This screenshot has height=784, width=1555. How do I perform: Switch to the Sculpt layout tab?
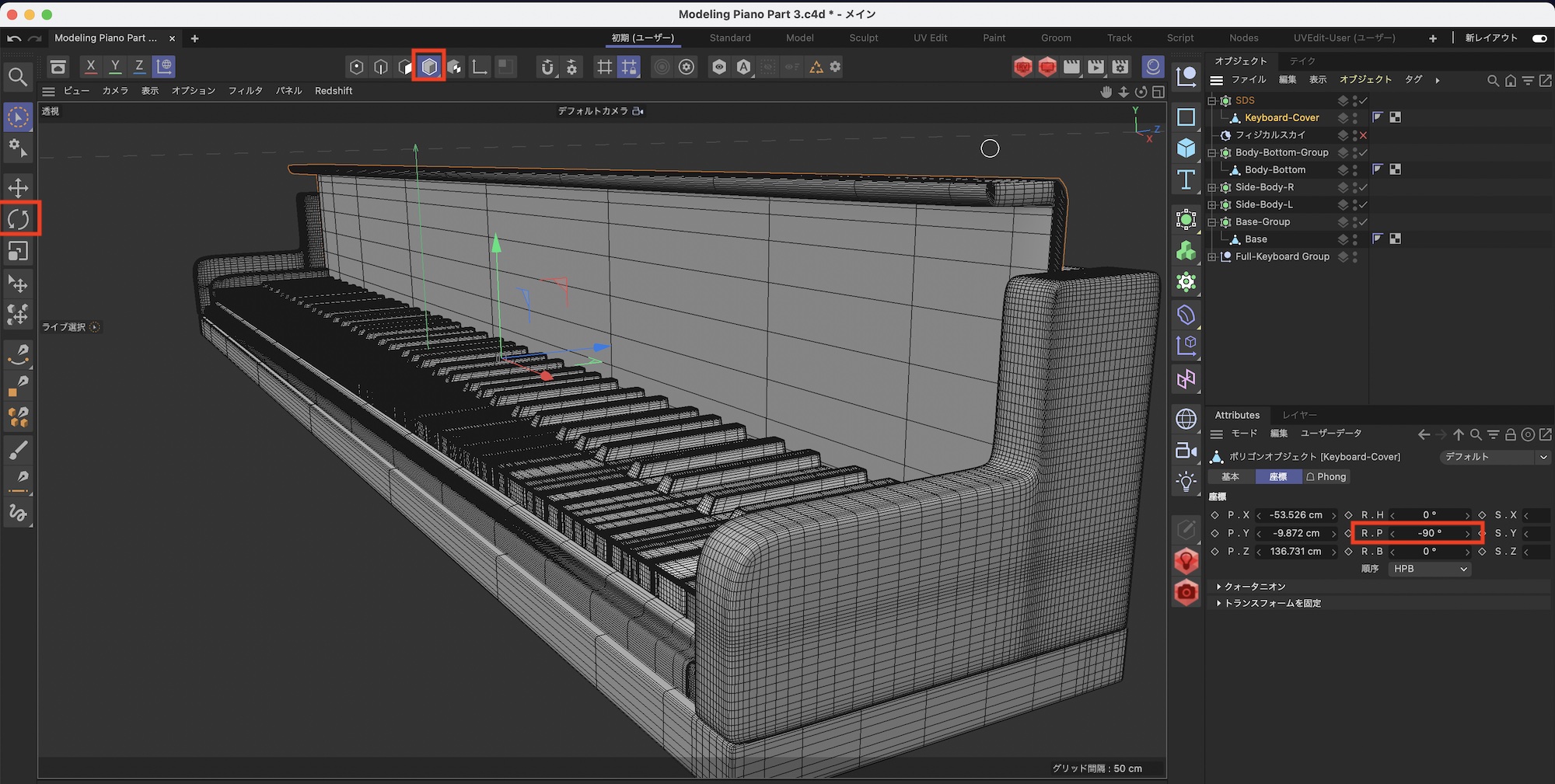point(863,38)
